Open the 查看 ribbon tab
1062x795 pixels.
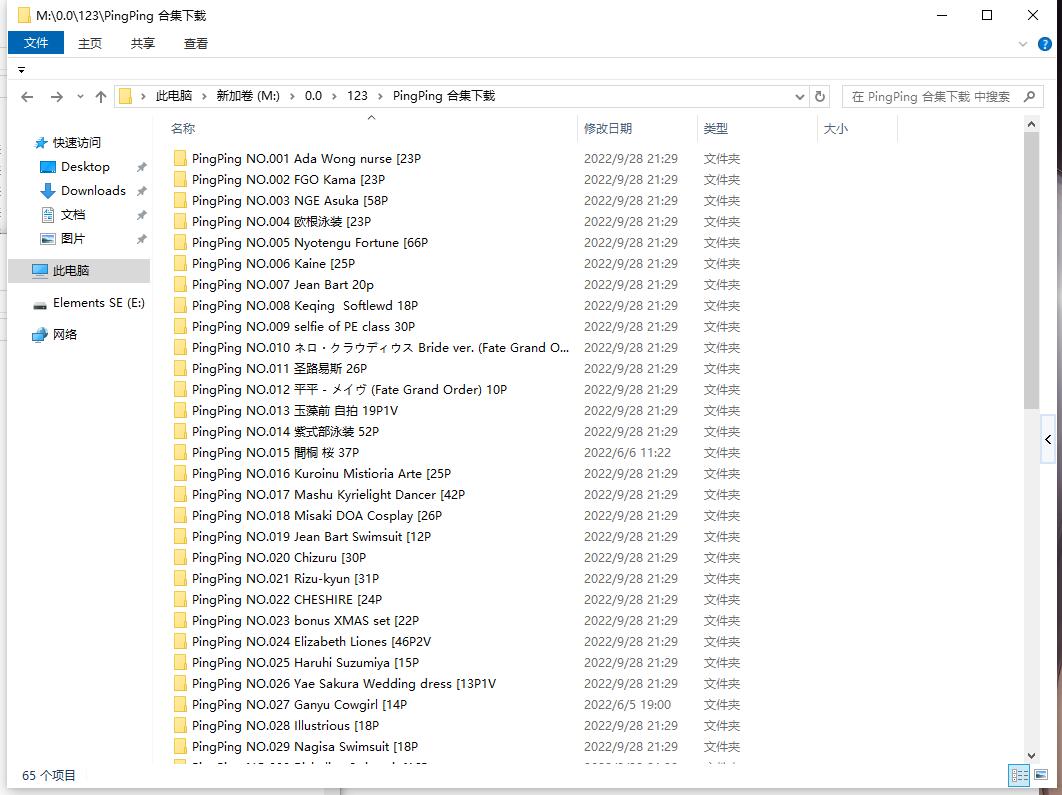[x=196, y=43]
